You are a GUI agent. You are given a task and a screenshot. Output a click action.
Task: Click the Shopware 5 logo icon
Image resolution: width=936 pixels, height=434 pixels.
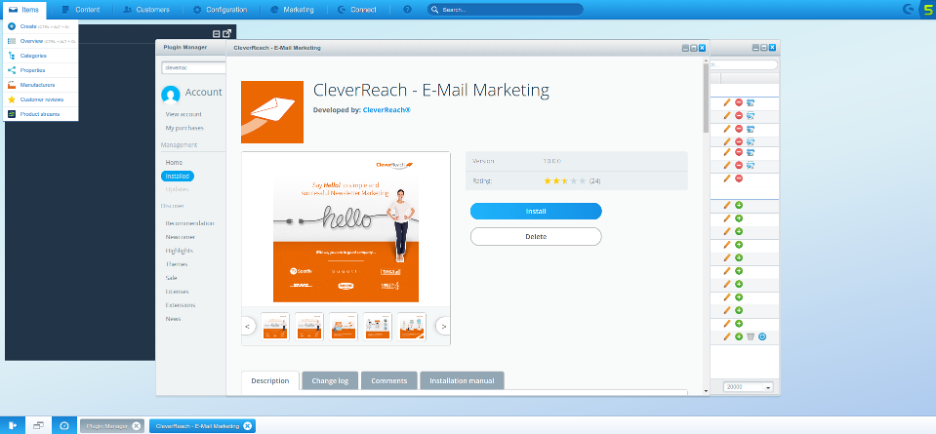pyautogui.click(x=927, y=10)
